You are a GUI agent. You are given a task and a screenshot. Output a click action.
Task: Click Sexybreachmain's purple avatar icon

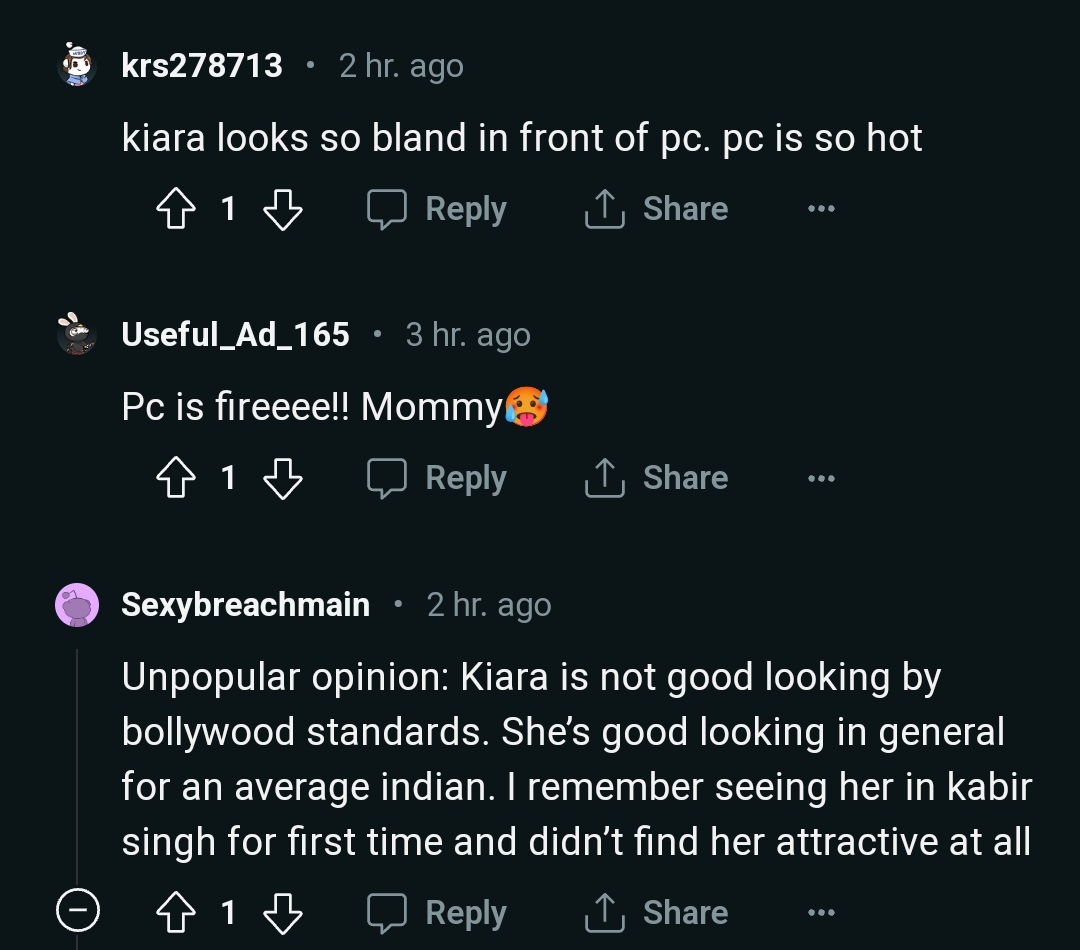pos(77,605)
